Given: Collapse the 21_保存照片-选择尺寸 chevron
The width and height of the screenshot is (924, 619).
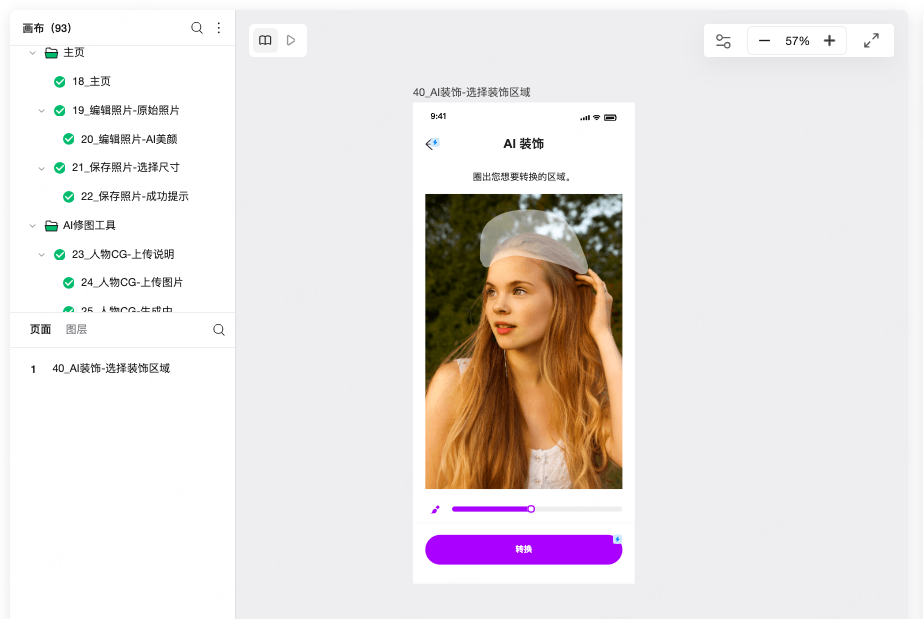Looking at the screenshot, I should click(41, 168).
